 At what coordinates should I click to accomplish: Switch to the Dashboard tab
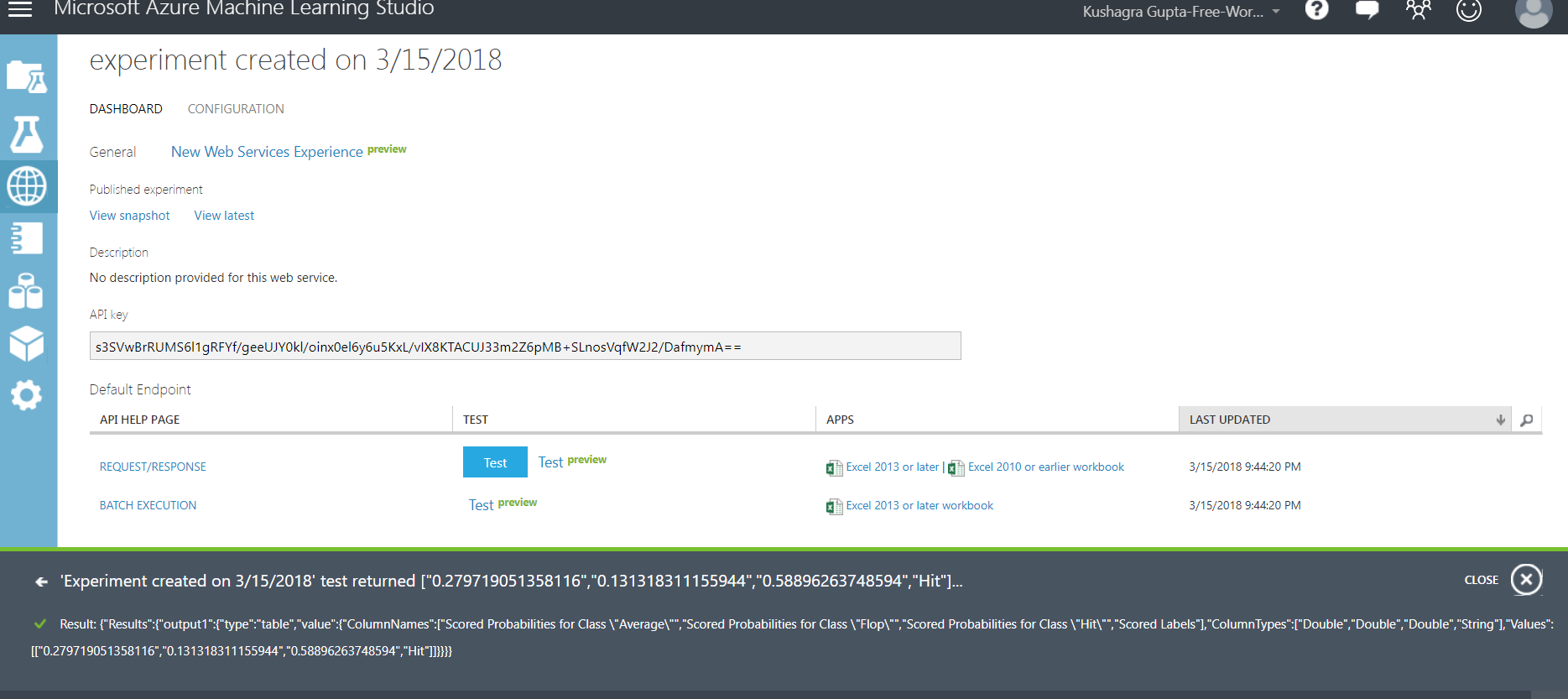click(126, 109)
